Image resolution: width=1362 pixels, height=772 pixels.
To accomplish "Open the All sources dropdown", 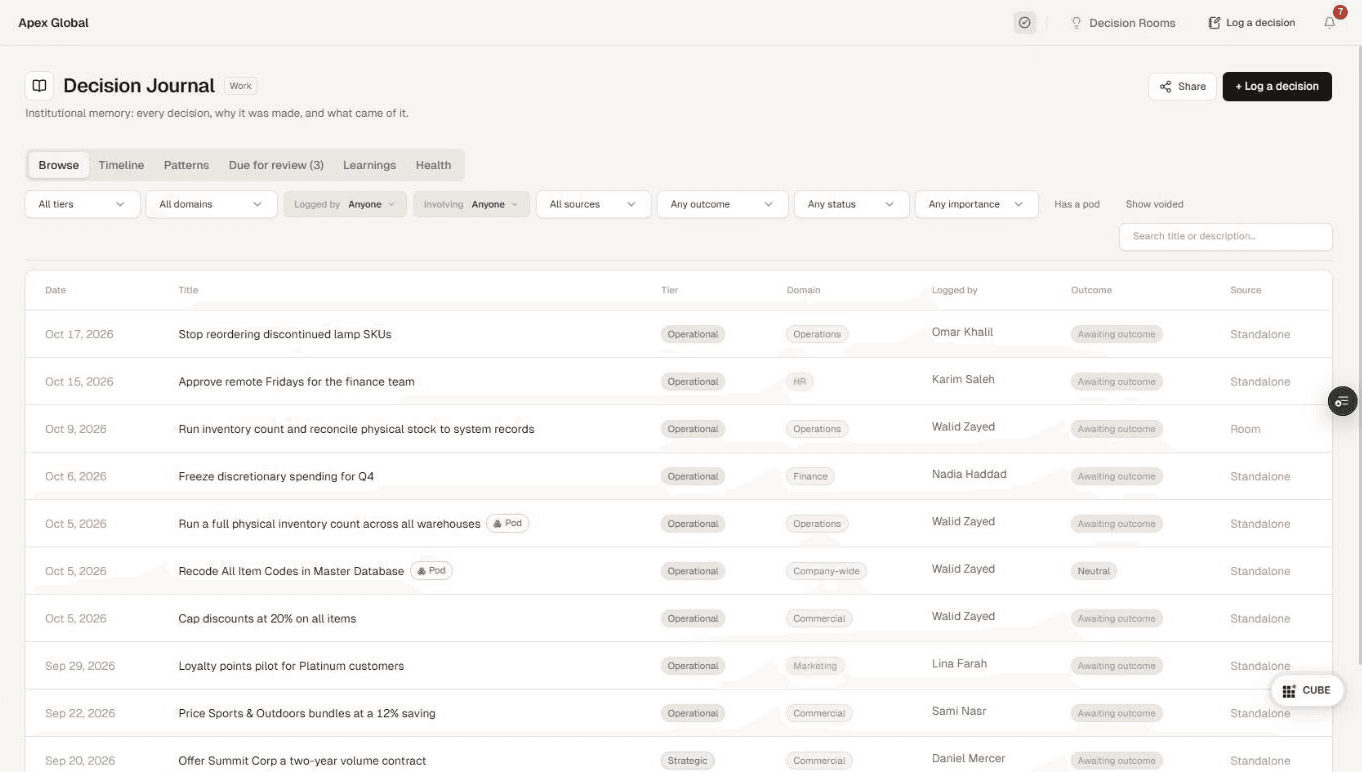I will tap(593, 204).
